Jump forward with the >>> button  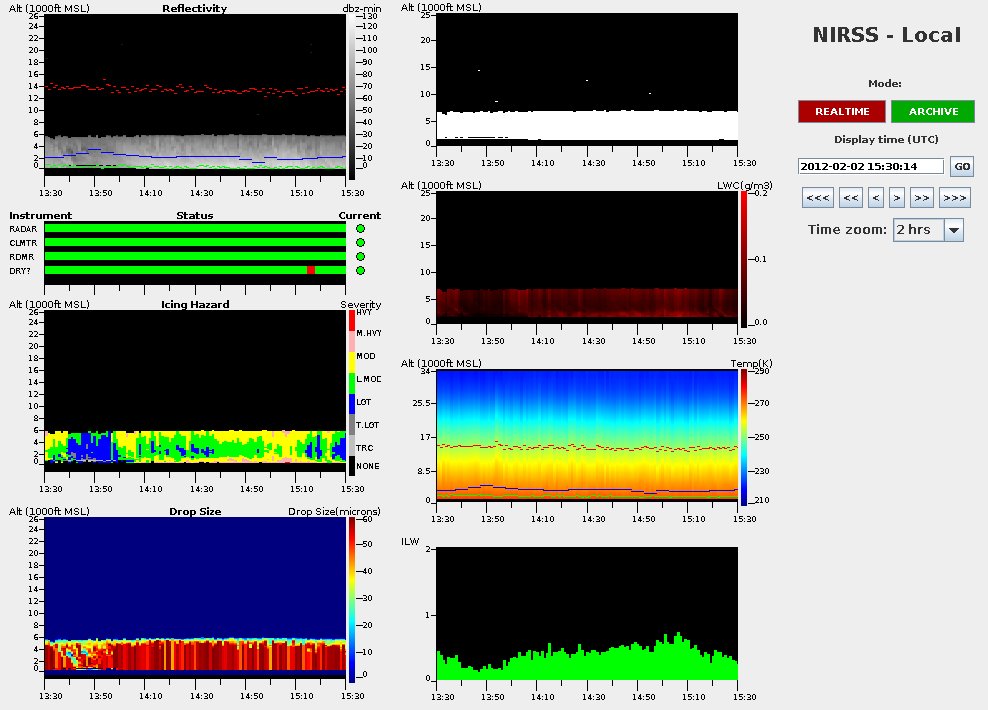[x=955, y=197]
